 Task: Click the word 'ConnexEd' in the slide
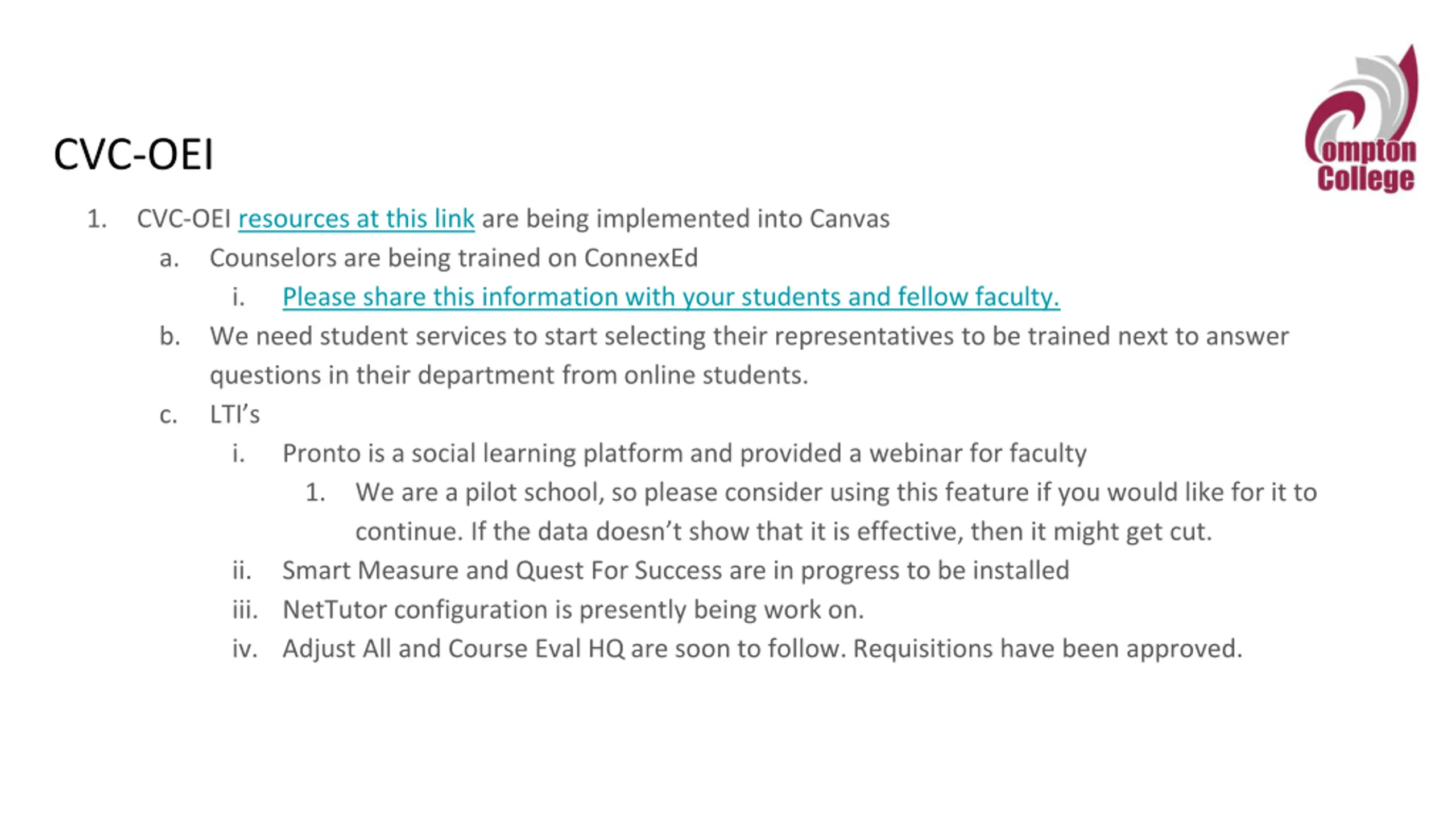(x=641, y=258)
